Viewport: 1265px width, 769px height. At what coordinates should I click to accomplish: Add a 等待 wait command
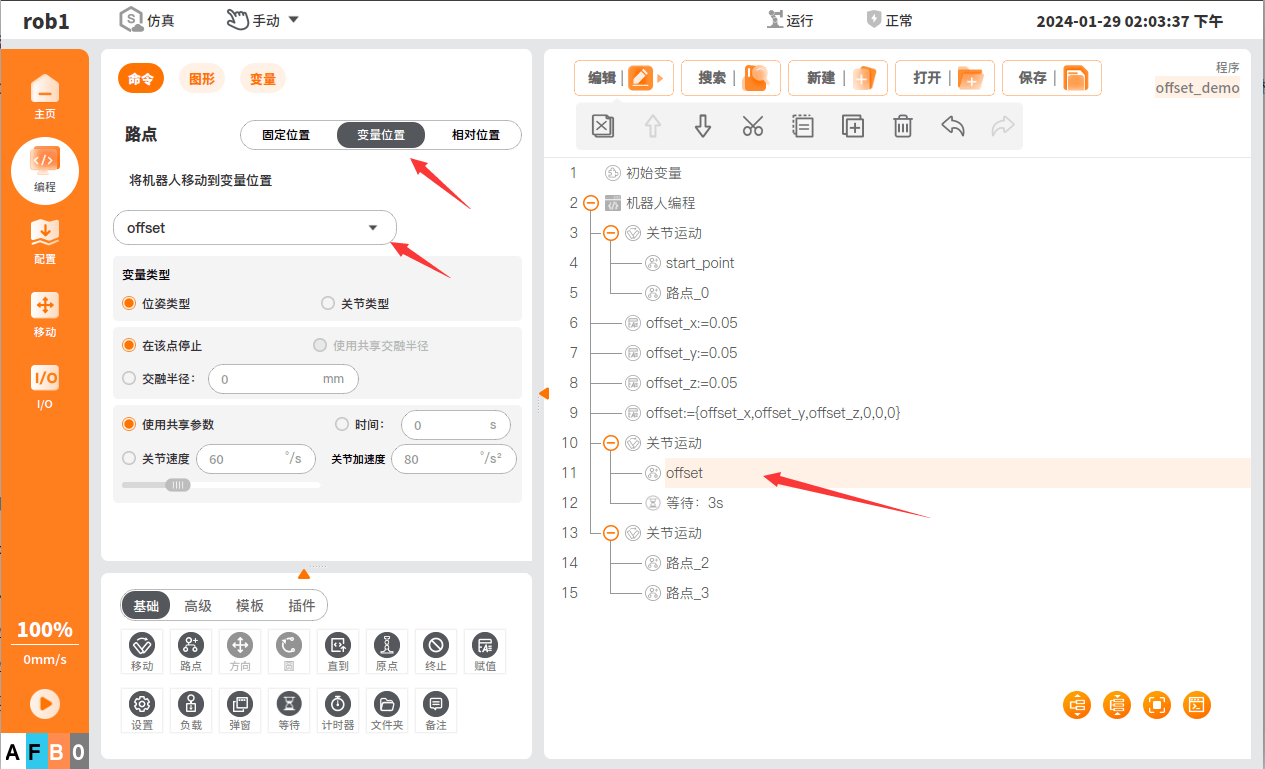coord(289,710)
